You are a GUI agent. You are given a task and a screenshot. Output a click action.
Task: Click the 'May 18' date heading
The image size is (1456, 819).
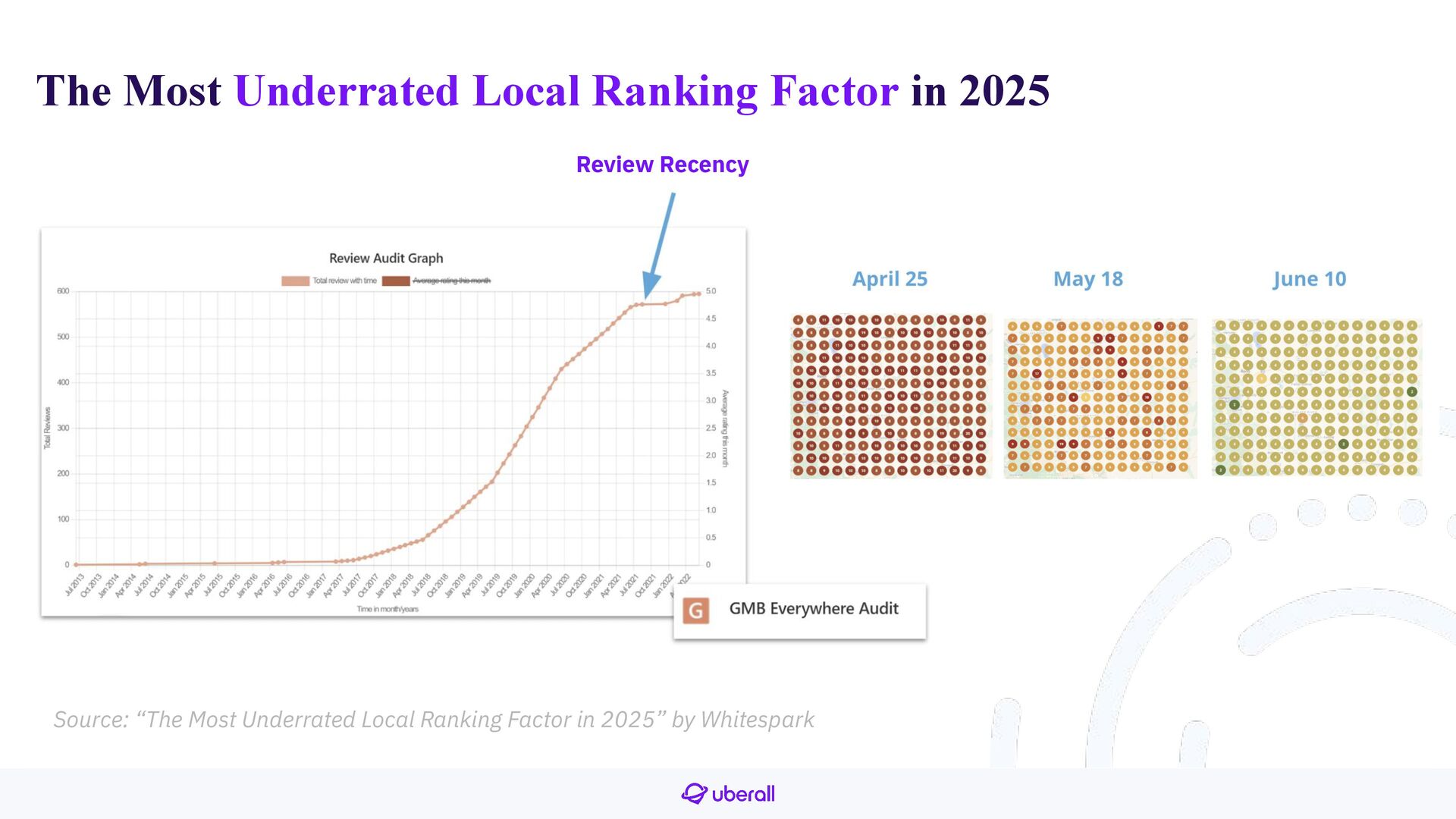(x=1087, y=279)
